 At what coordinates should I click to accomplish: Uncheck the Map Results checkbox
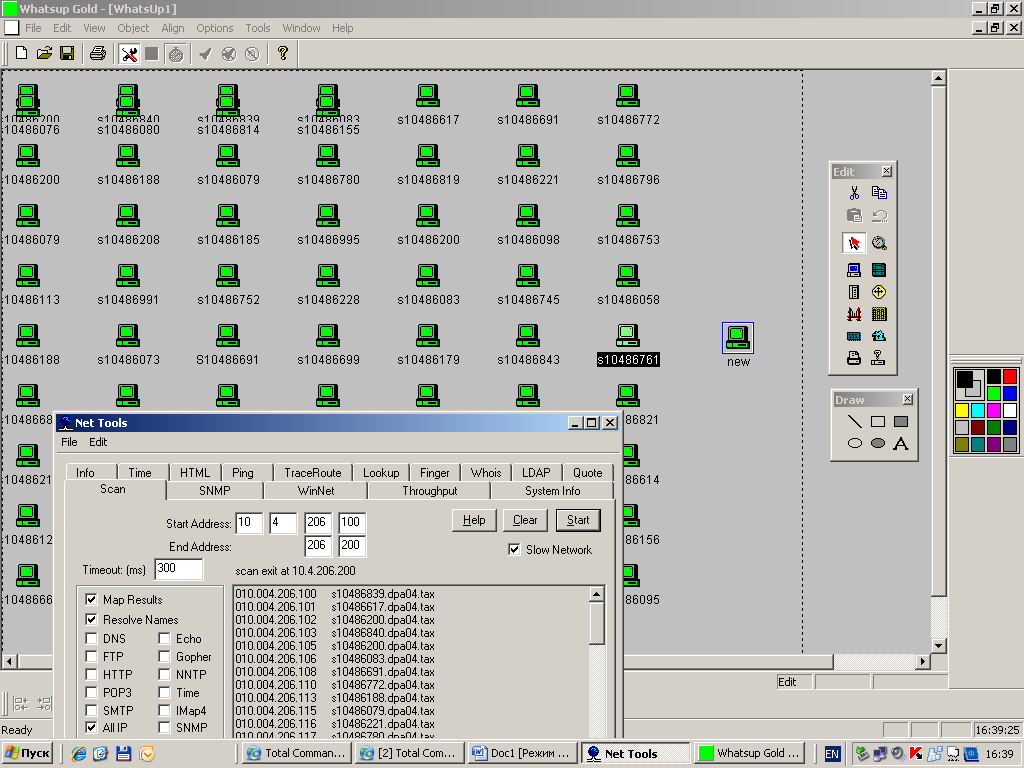pos(92,600)
